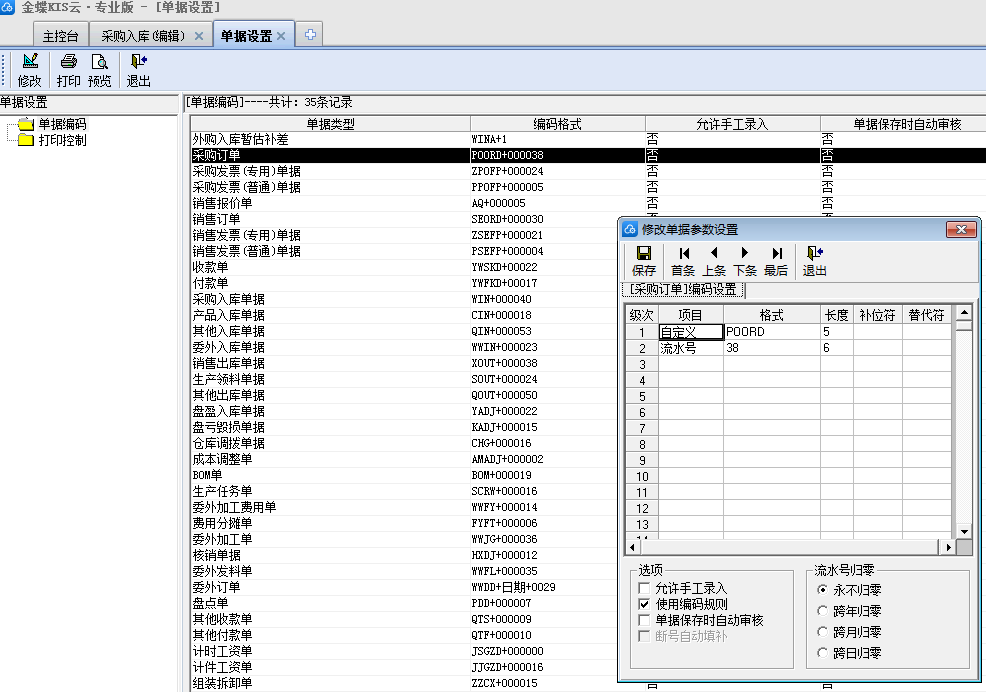Viewport: 986px width, 692px height.
Task: Select the 销售订单 row
Action: [x=404, y=219]
